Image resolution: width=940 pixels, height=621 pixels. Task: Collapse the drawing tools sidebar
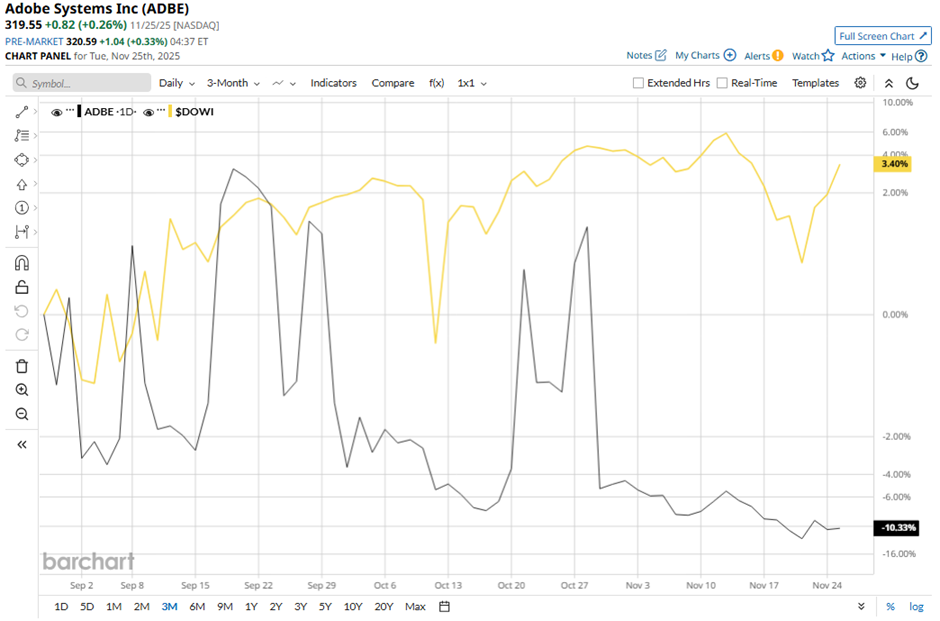coord(22,445)
